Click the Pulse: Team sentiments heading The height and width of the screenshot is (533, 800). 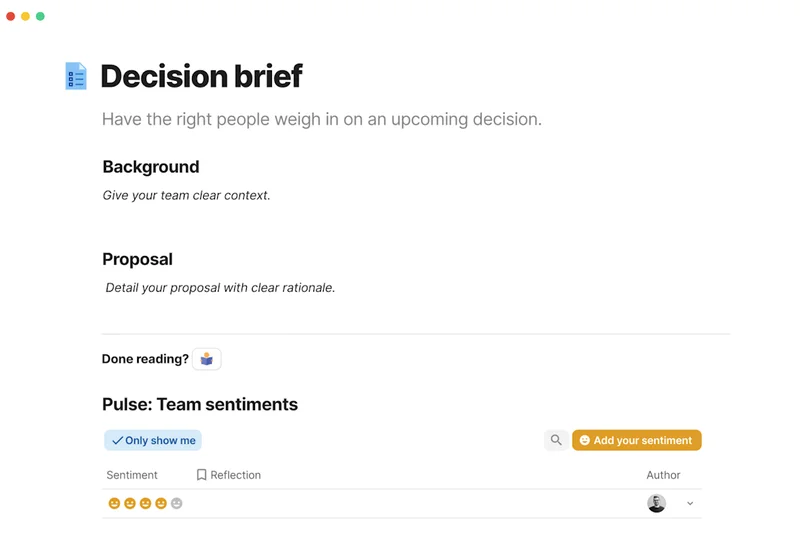(200, 405)
